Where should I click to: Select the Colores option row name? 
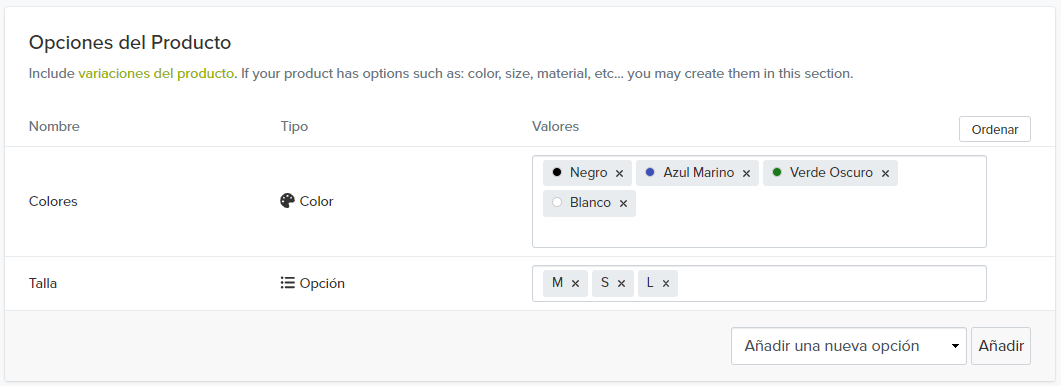click(53, 201)
